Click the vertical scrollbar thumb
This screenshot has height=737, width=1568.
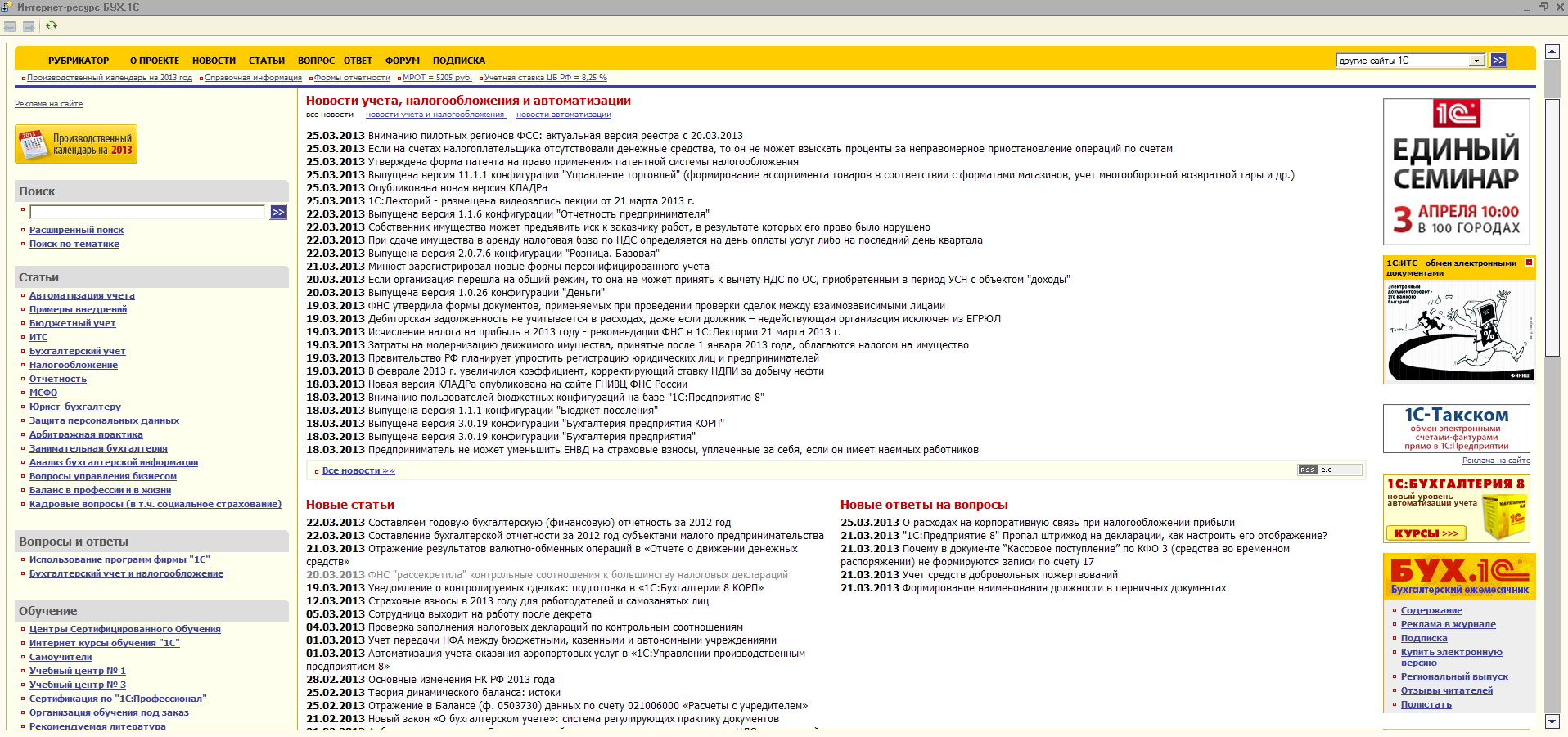point(1552,227)
